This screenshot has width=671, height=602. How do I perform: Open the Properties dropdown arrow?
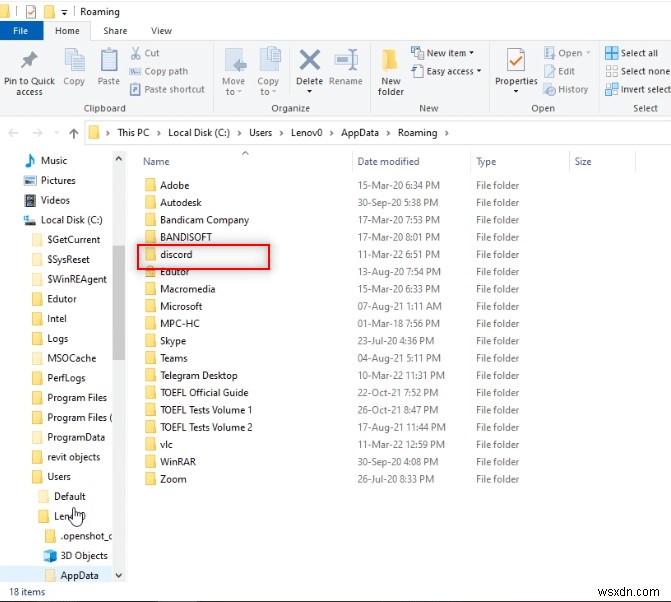(x=516, y=91)
